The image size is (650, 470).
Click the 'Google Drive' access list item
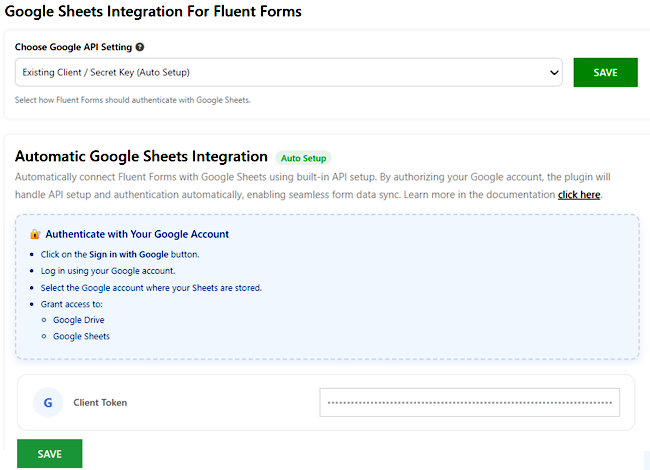81,319
